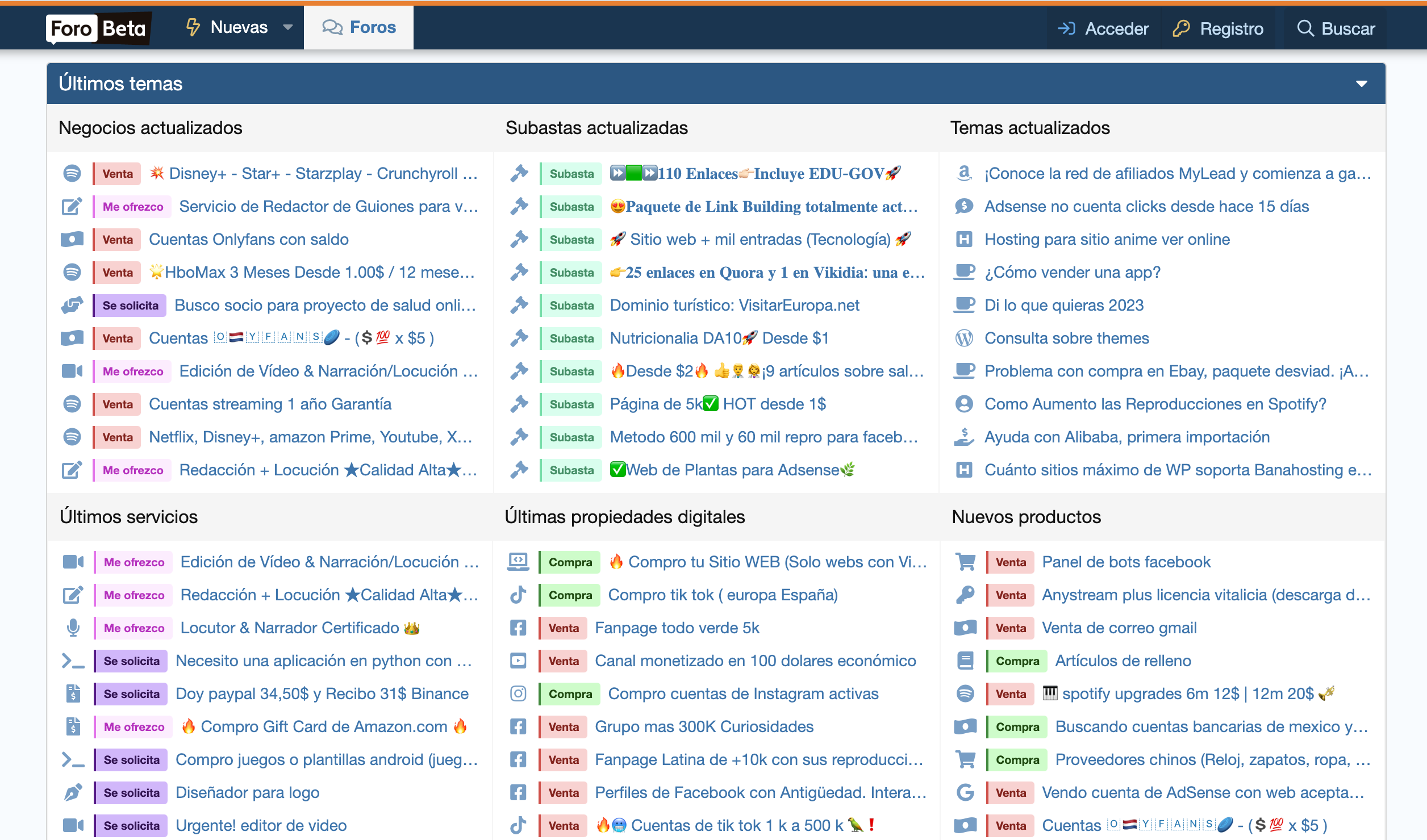Open the Nuevas menu item
This screenshot has width=1427, height=840.
tap(227, 27)
